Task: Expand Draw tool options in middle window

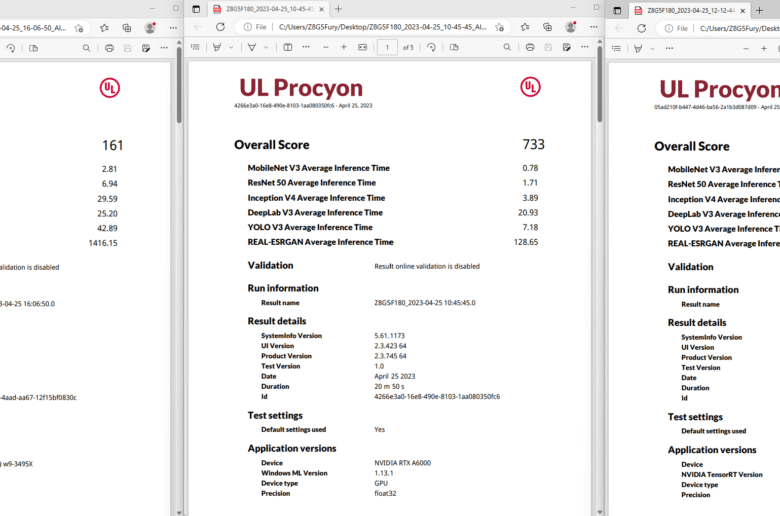Action: [231, 47]
